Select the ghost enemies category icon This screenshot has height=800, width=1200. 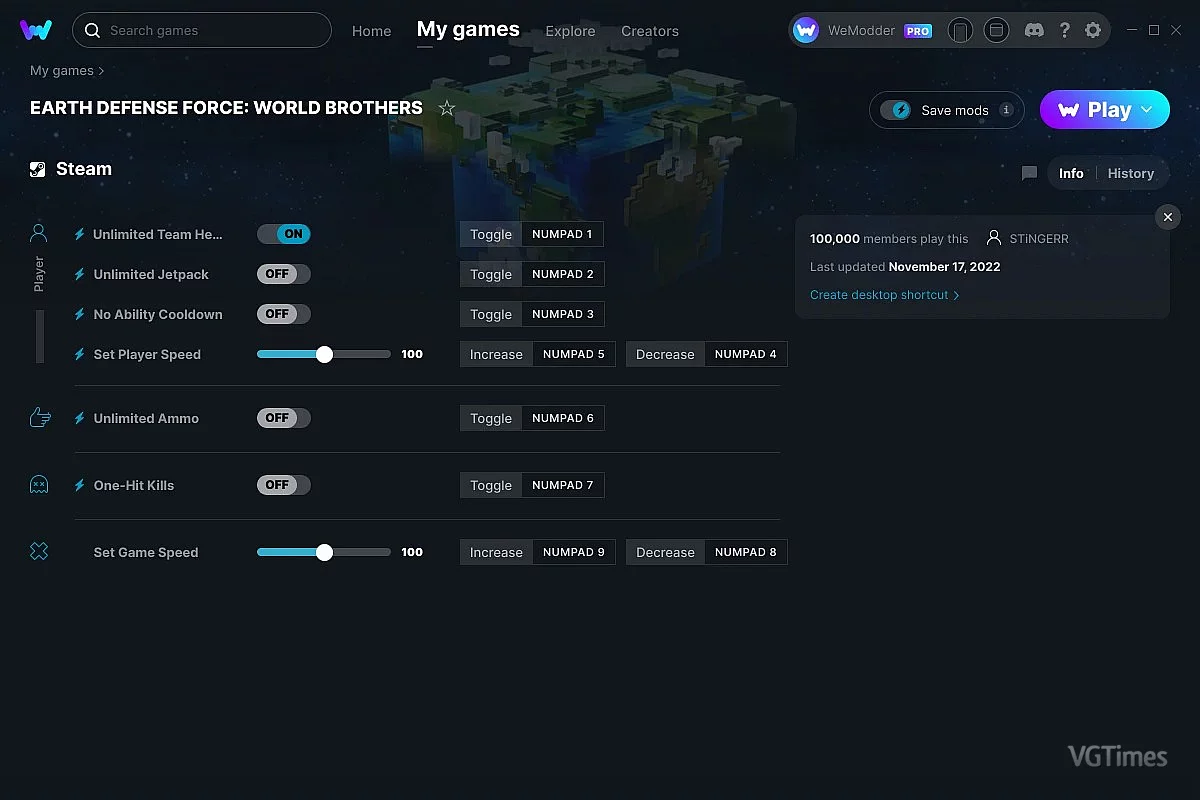click(x=39, y=485)
